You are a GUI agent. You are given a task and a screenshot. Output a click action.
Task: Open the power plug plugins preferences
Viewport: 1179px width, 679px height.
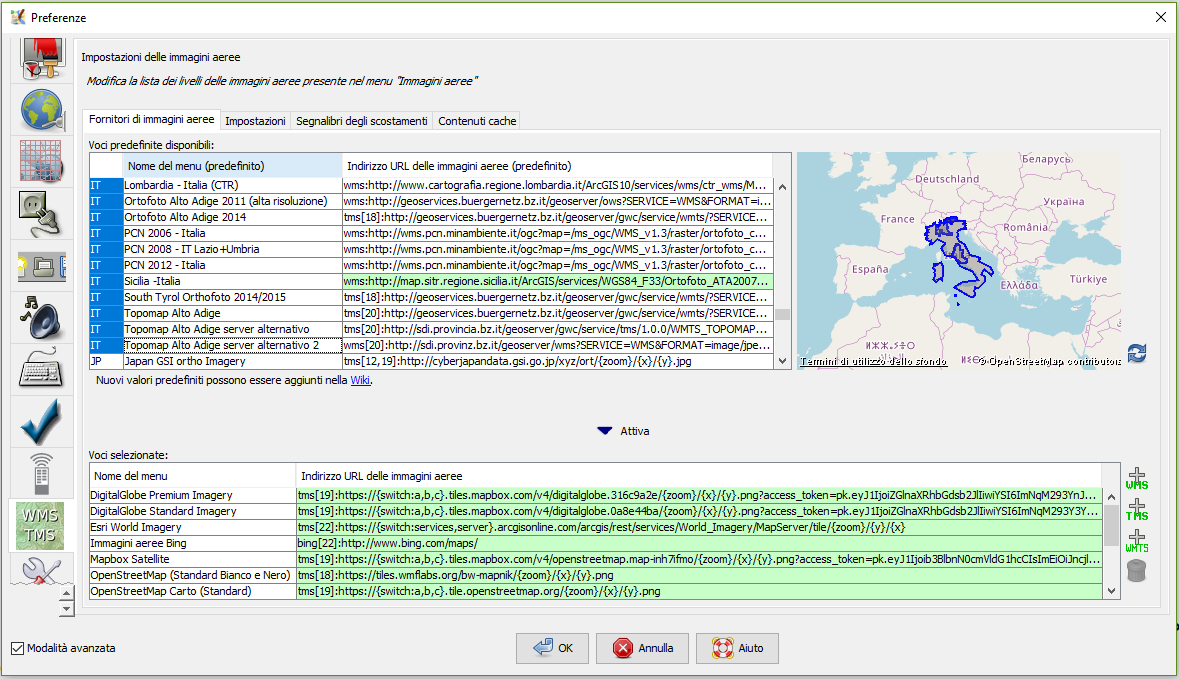(42, 213)
